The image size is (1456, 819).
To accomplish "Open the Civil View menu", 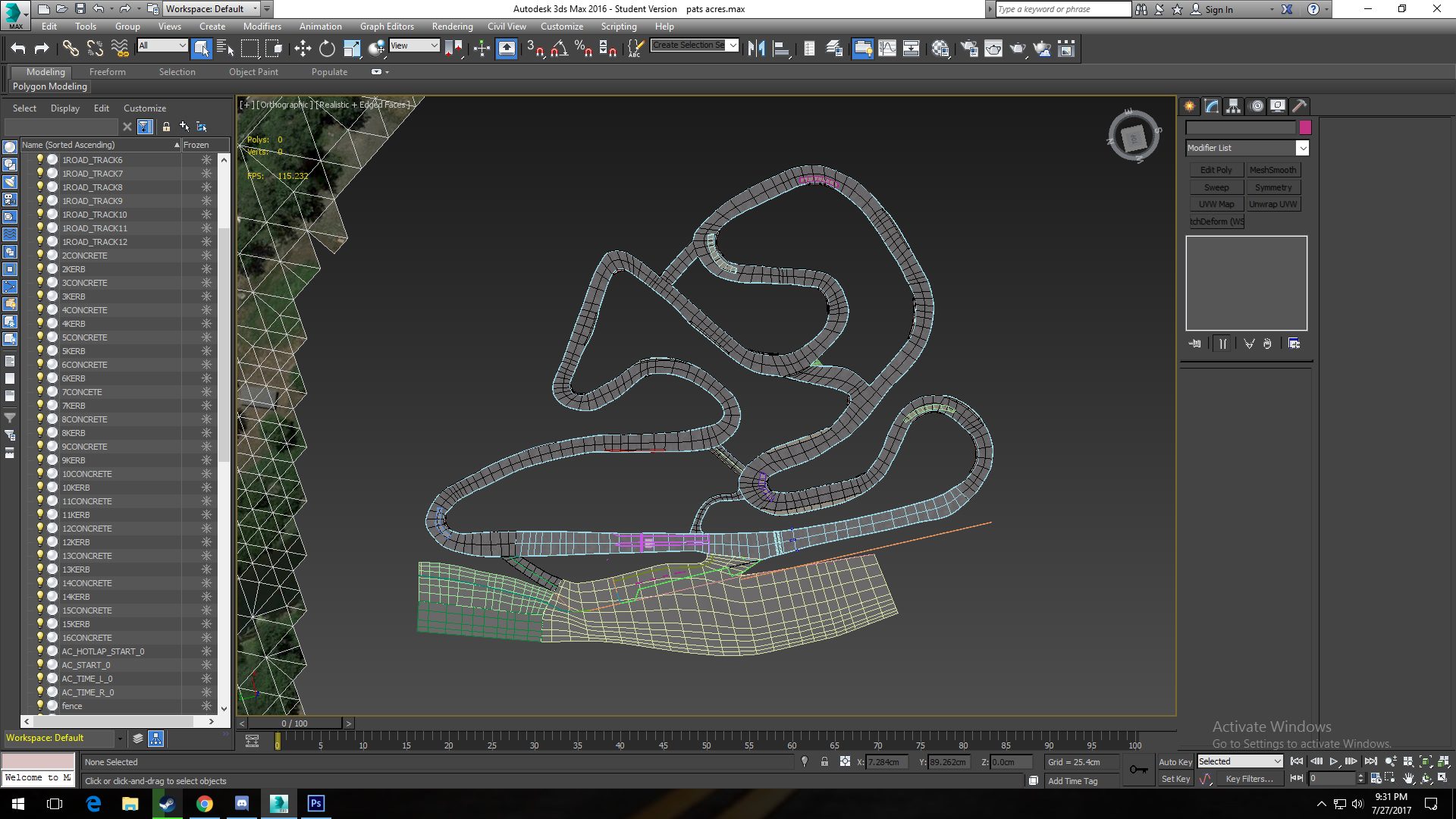I will 507,27.
